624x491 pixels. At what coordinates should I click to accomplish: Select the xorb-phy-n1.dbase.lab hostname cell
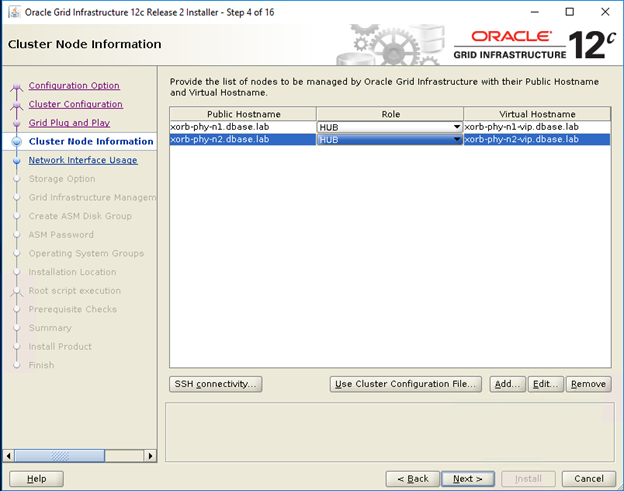click(243, 127)
